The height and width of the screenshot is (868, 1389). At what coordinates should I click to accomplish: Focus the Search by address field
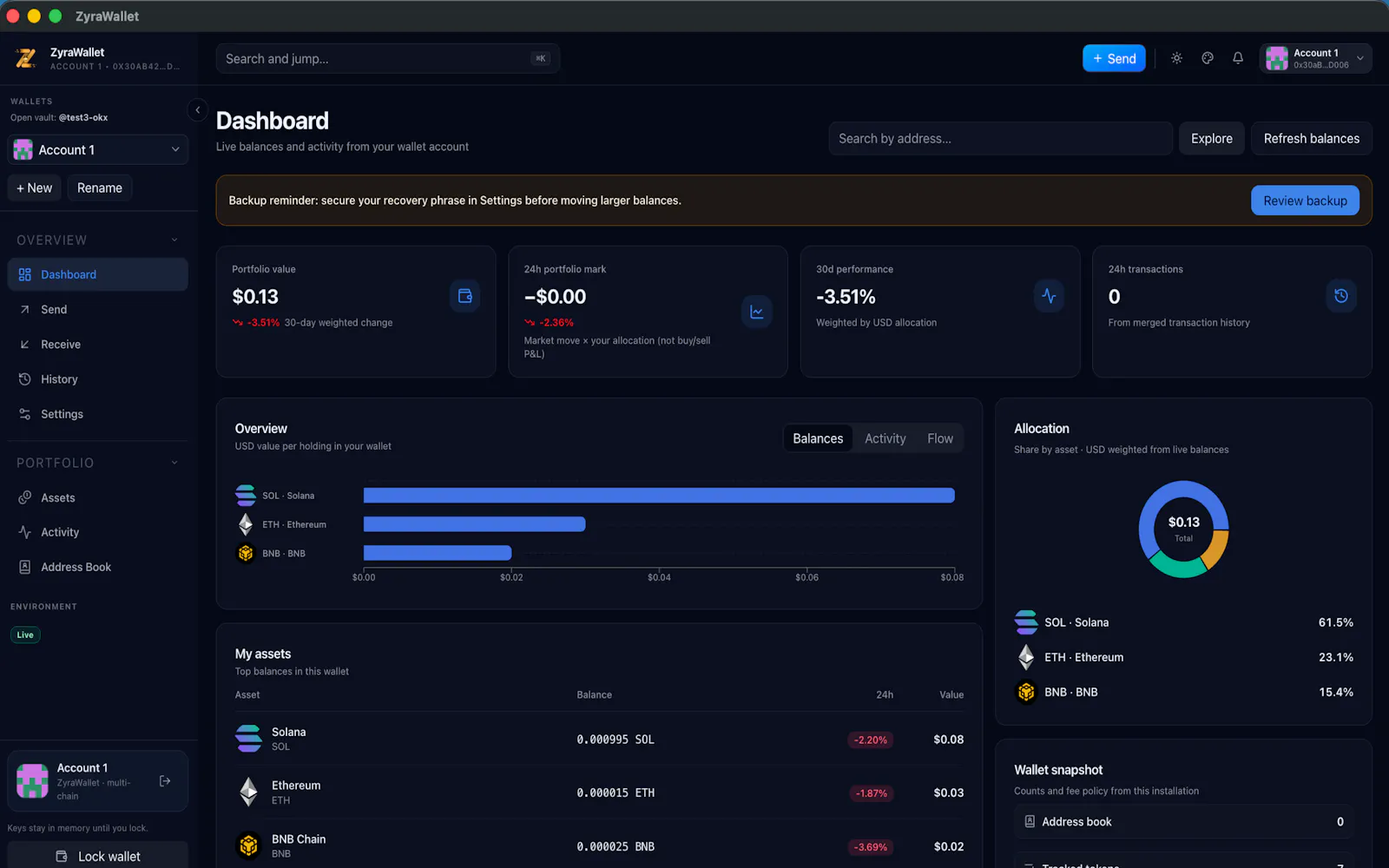point(1000,138)
